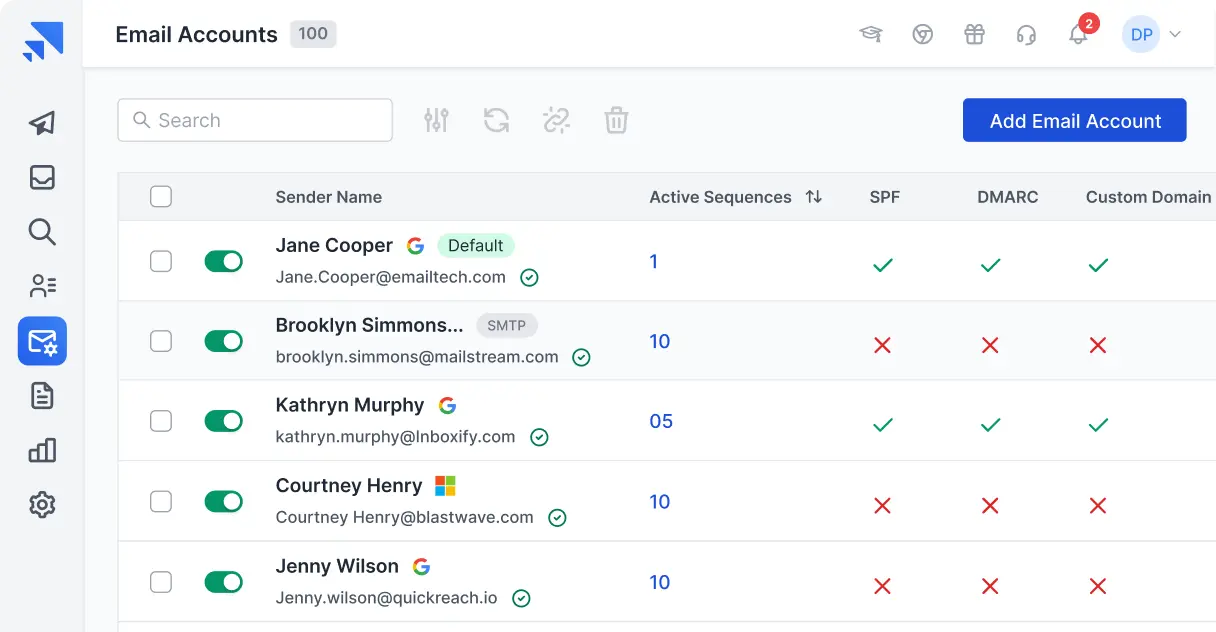Open the DP profile dropdown

(x=1151, y=33)
